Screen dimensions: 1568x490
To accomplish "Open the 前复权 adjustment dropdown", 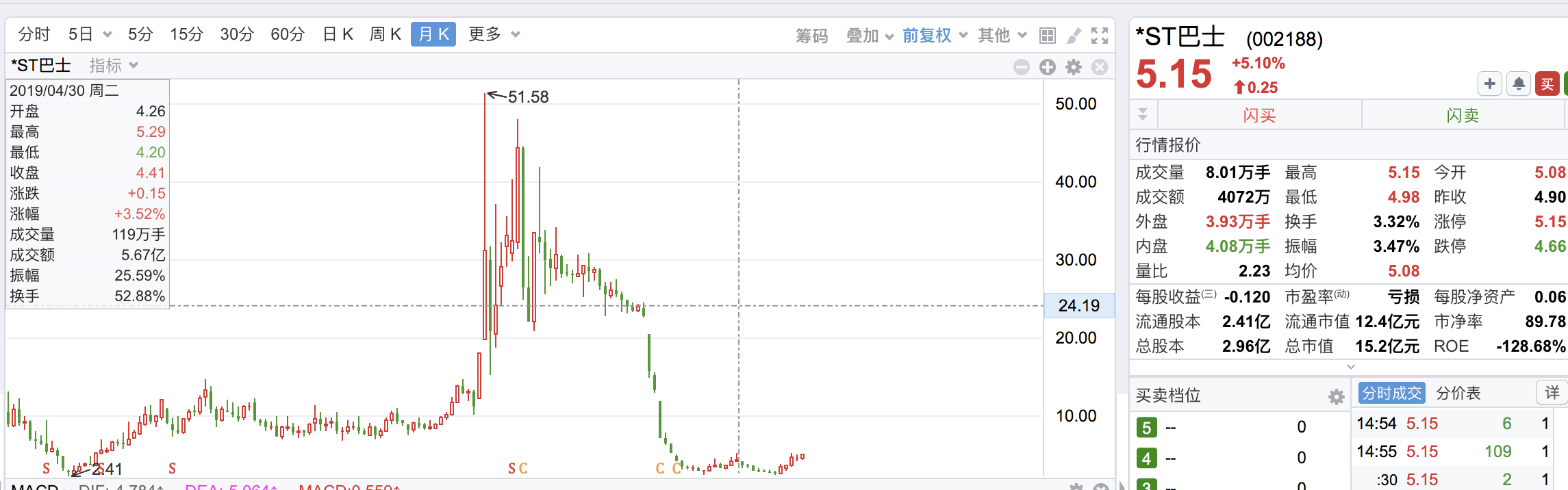I will click(x=935, y=36).
